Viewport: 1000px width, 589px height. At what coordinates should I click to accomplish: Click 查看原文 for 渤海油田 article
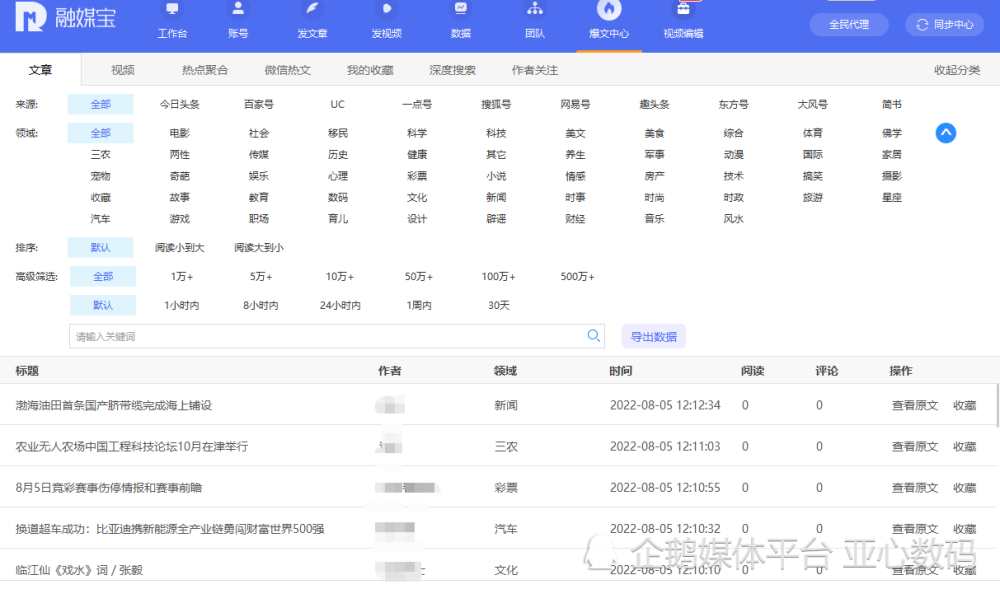click(x=915, y=405)
